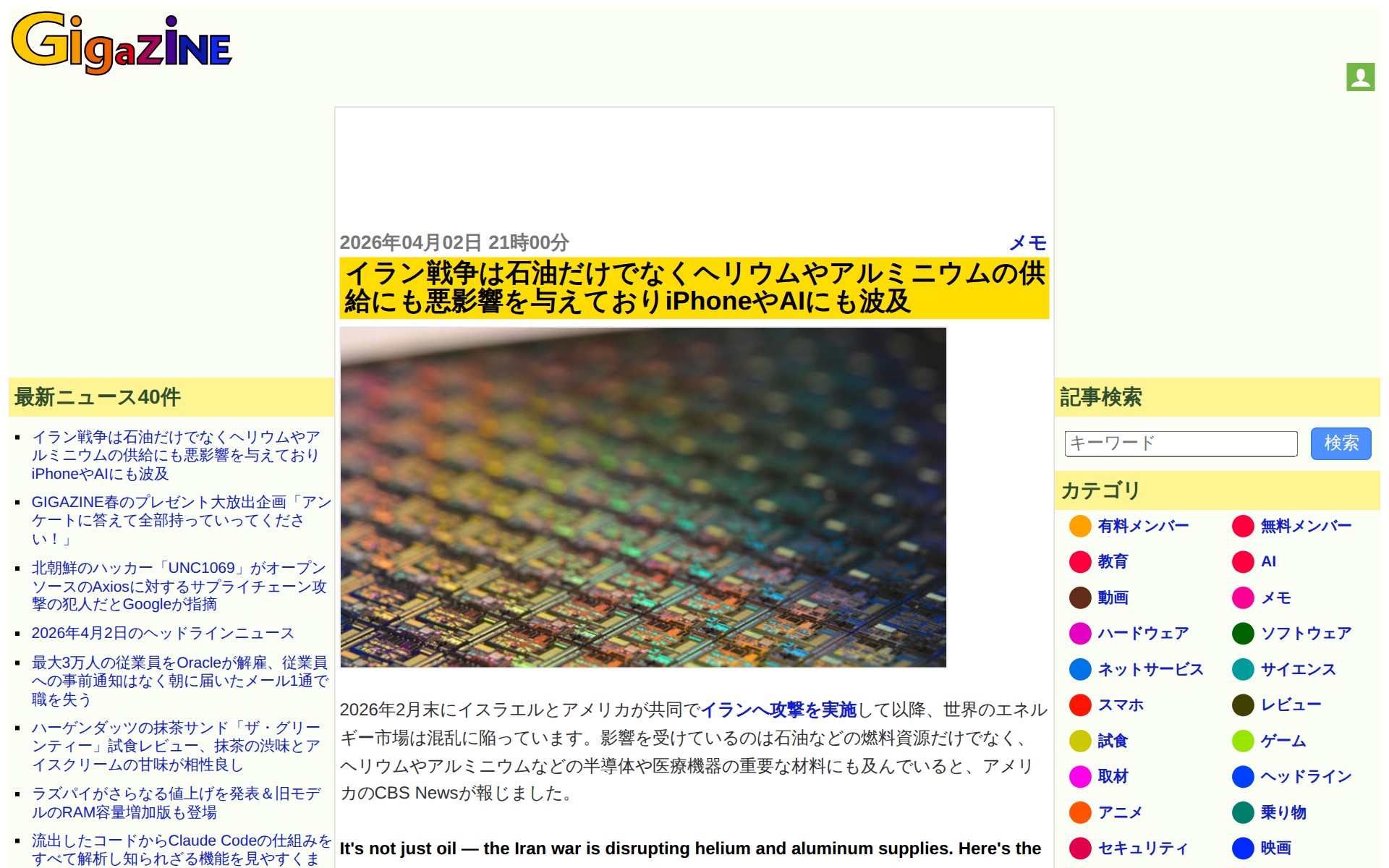Viewport: 1389px width, 868px height.
Task: Click the GIGAZINE logo
Action: click(x=122, y=43)
